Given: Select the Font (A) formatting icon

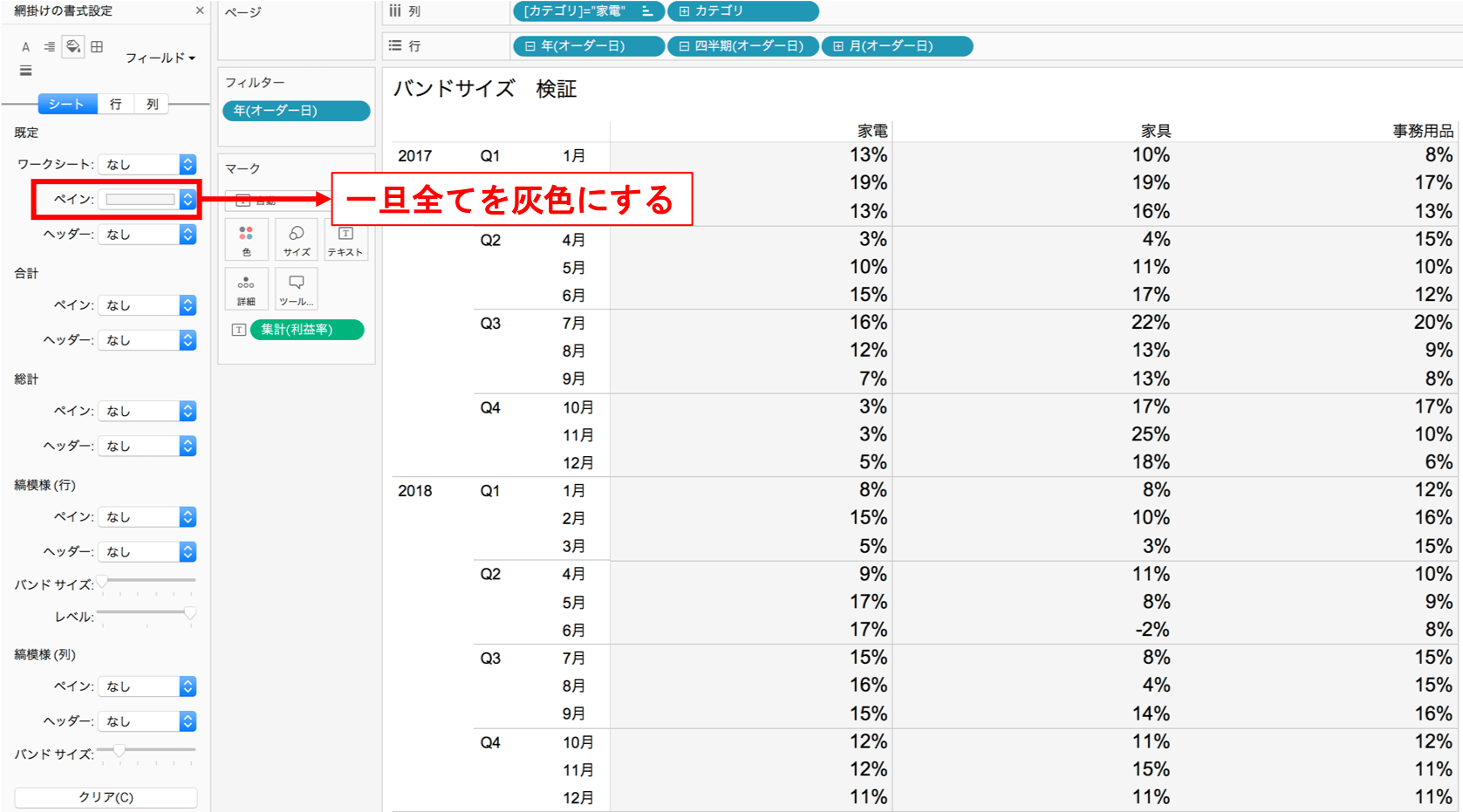Looking at the screenshot, I should [25, 47].
